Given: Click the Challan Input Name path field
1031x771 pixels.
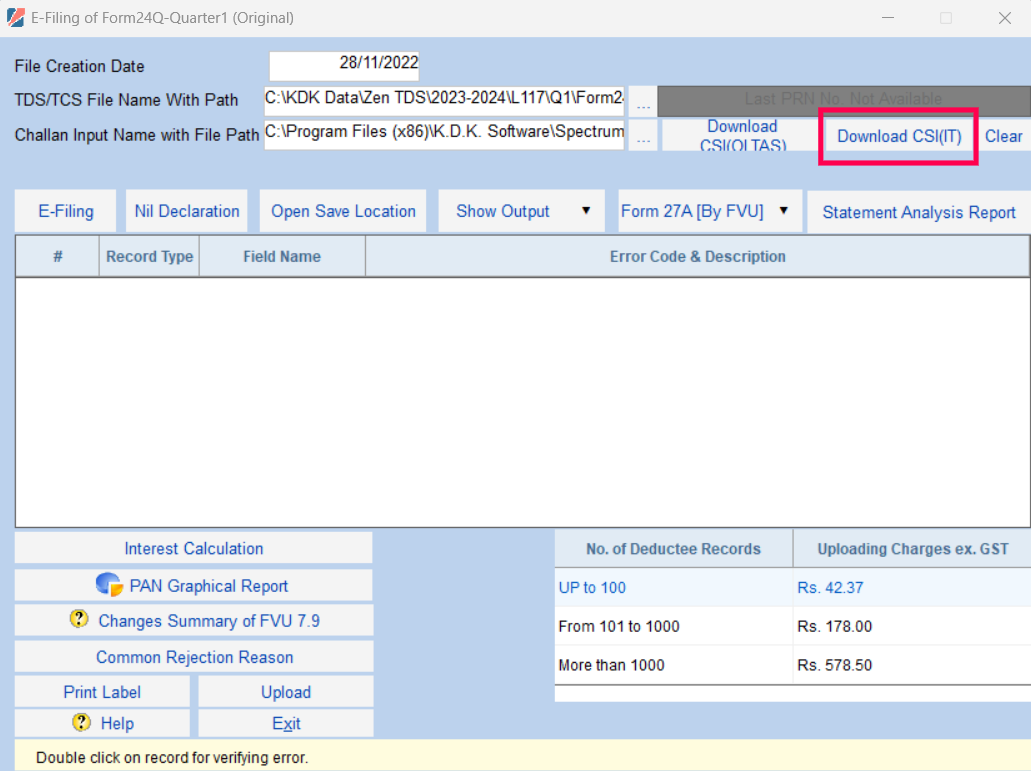Looking at the screenshot, I should 444,135.
